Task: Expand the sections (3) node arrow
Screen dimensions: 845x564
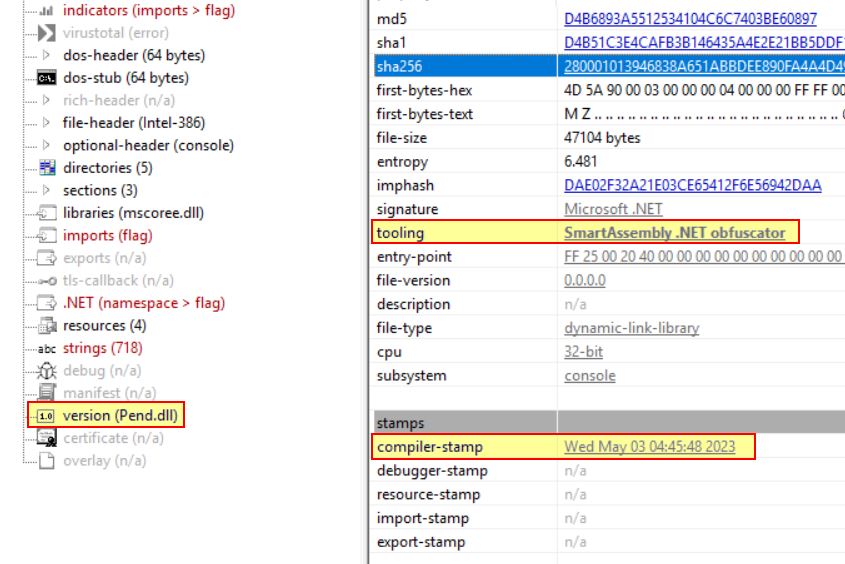Action: tap(46, 191)
